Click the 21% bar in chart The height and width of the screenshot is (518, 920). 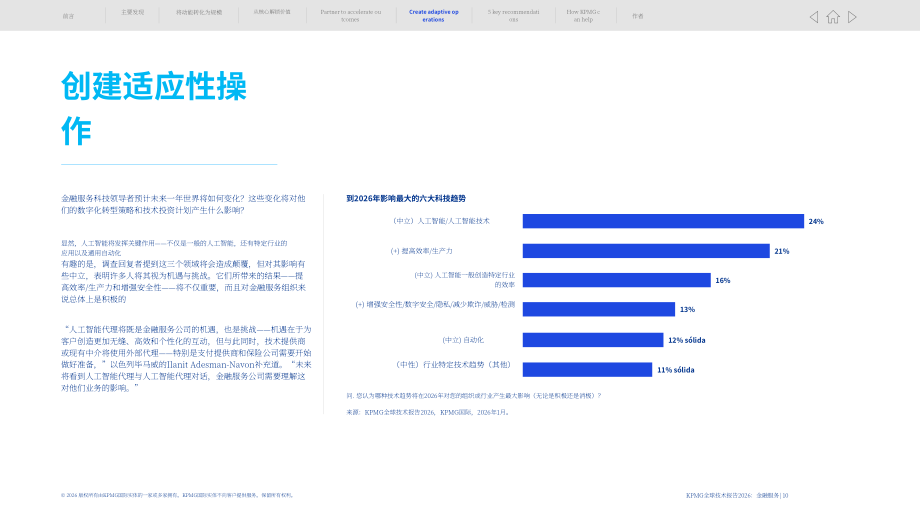646,251
